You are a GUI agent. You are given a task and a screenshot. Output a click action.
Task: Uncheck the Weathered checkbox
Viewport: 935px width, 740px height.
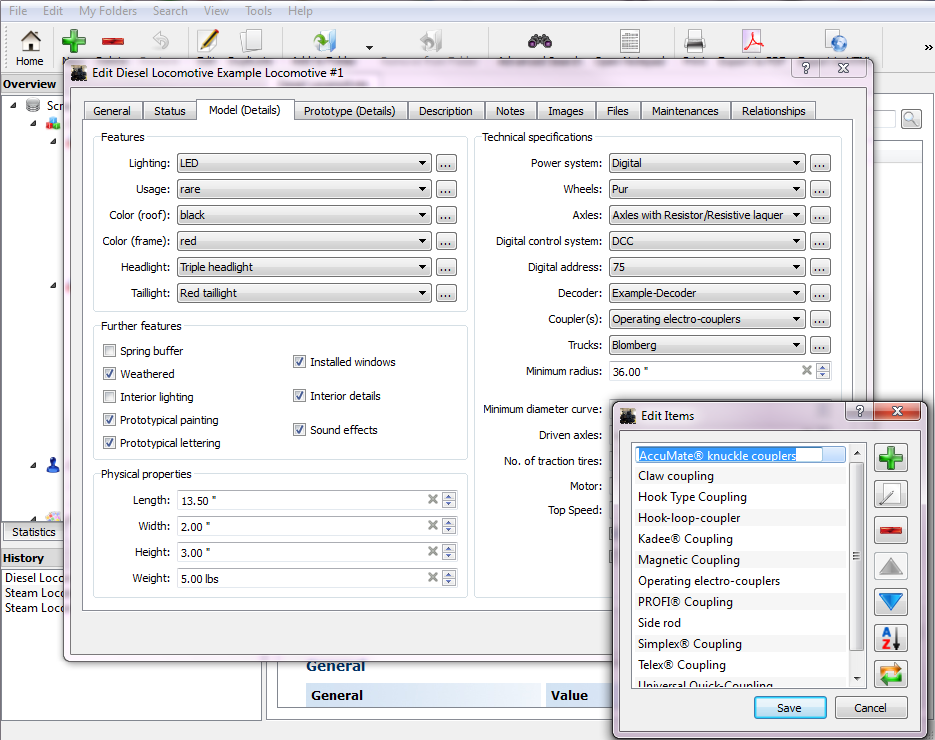point(109,373)
